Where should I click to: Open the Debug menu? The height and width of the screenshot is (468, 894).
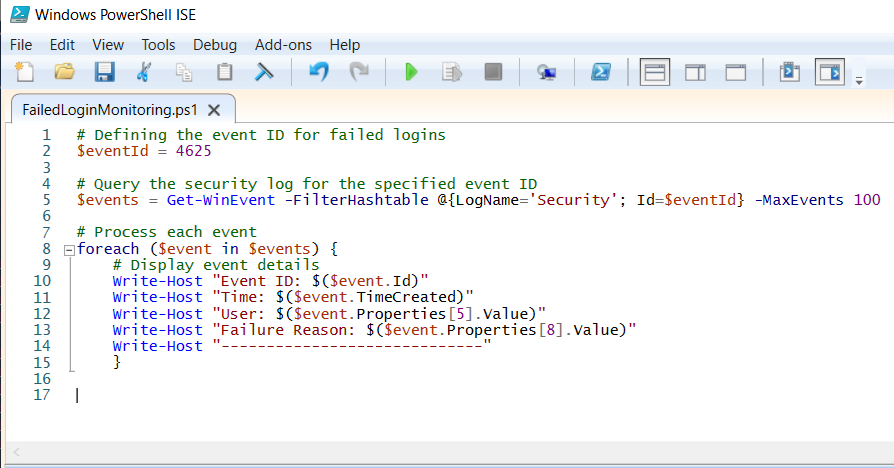[215, 45]
